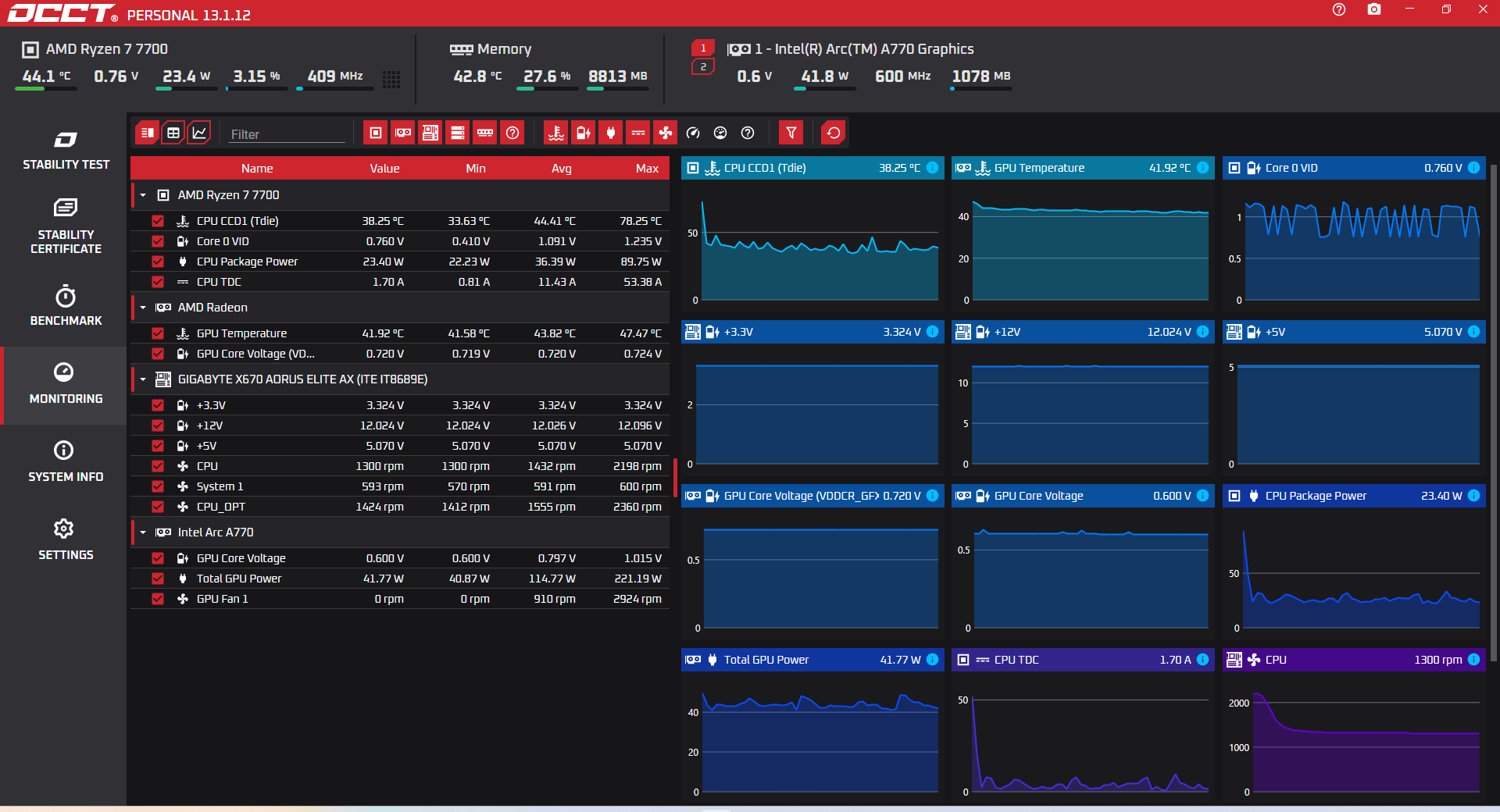
Task: Go to the System Info section
Action: coord(66,462)
